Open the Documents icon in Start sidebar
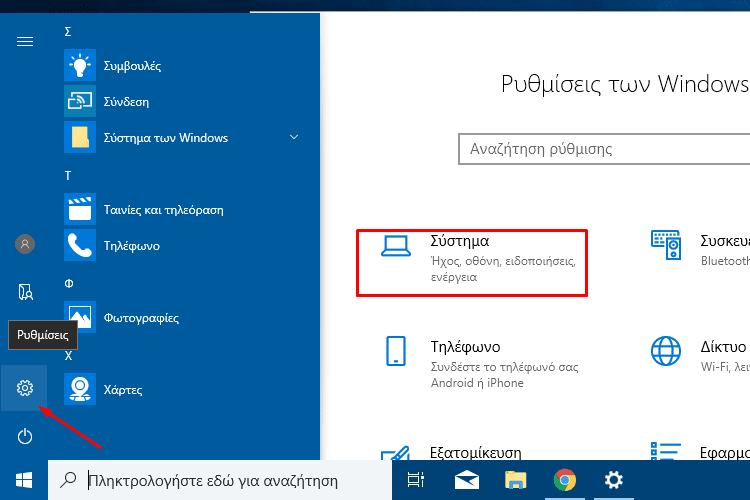Image resolution: width=750 pixels, height=500 pixels. pos(25,292)
